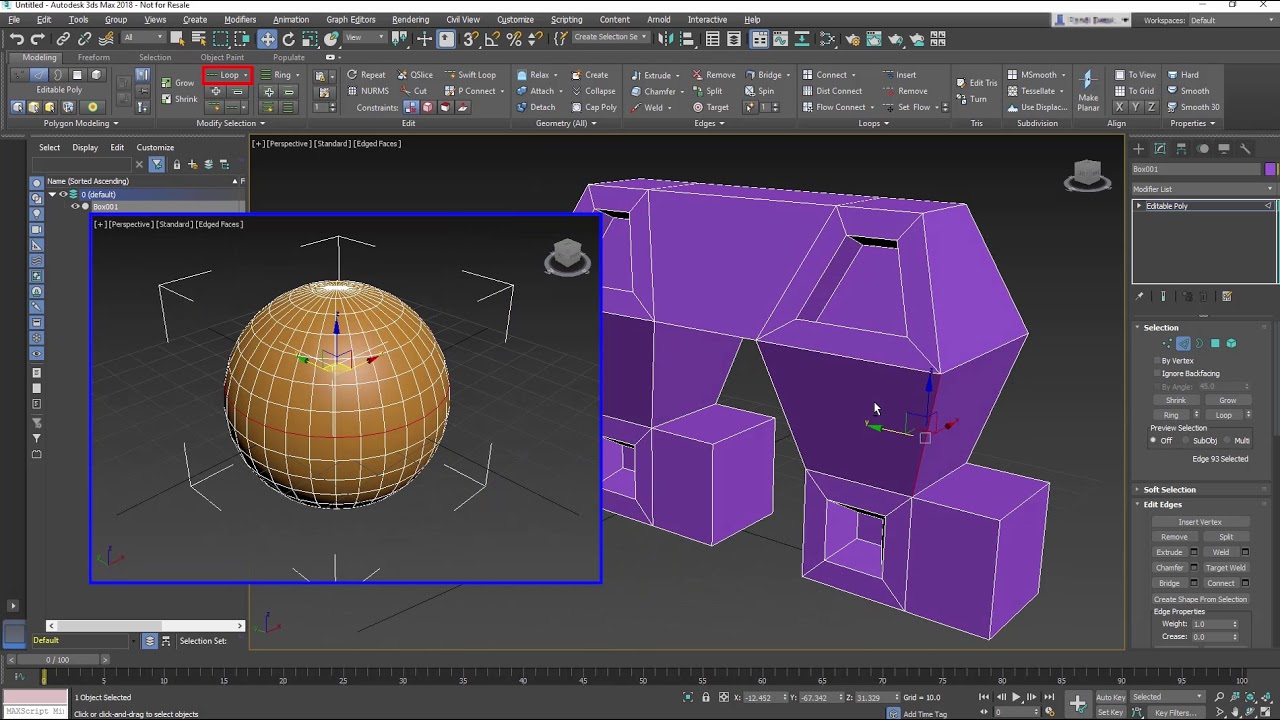
Task: Collapse the Soft Selection rollout
Action: click(x=1169, y=489)
